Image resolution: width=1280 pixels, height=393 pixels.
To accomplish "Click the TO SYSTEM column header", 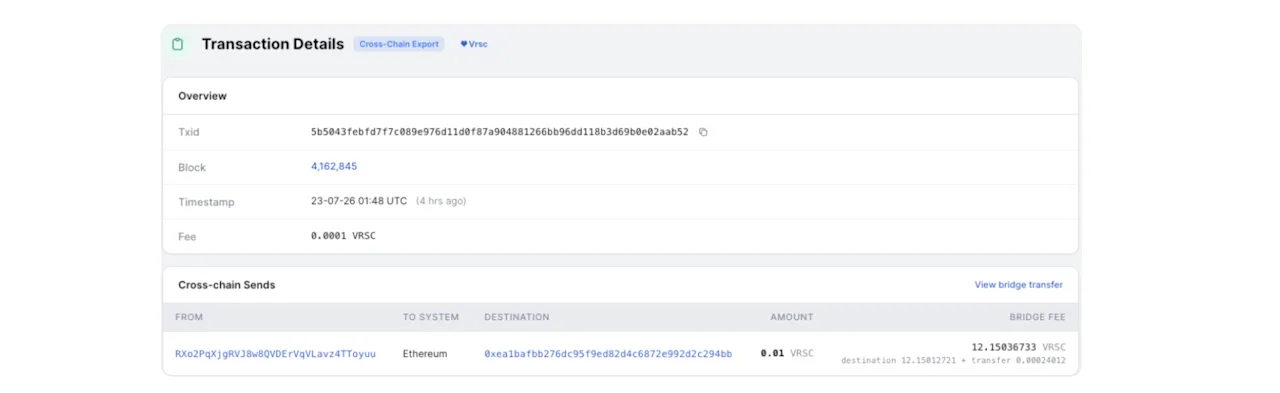I will [x=431, y=317].
